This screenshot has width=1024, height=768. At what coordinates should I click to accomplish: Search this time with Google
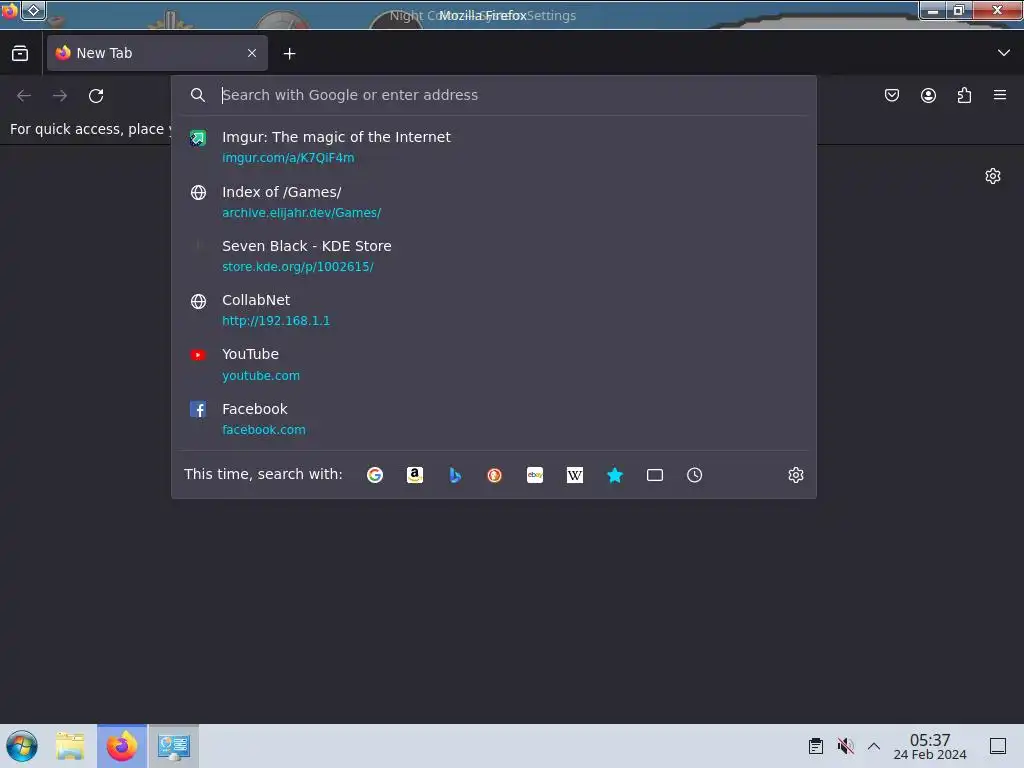pos(375,475)
